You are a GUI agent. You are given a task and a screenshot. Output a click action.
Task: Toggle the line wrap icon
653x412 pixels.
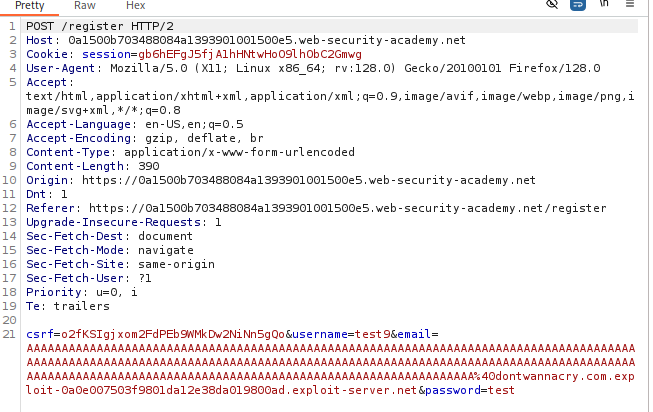578,5
